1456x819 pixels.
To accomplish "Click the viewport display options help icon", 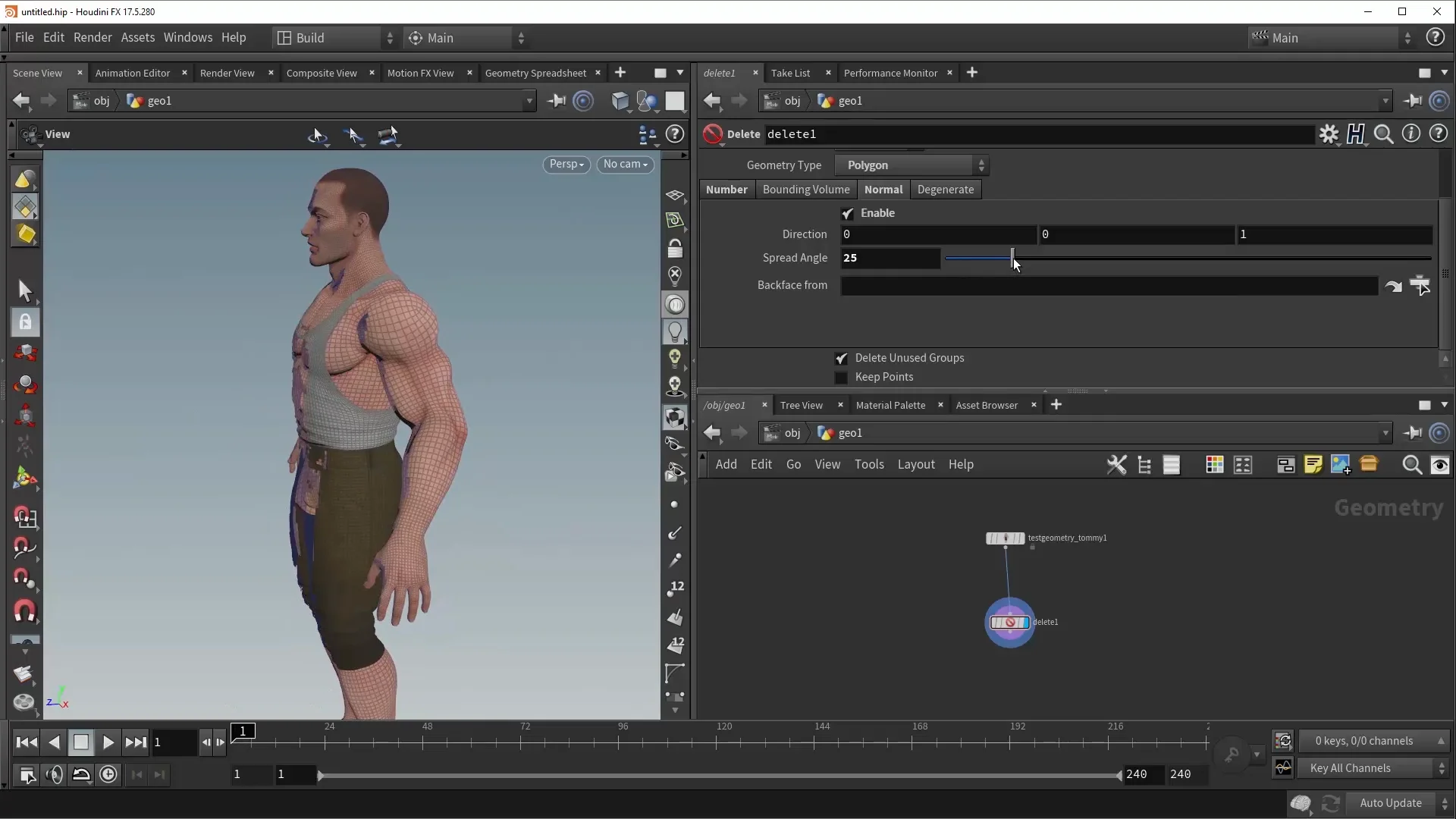I will click(x=674, y=134).
